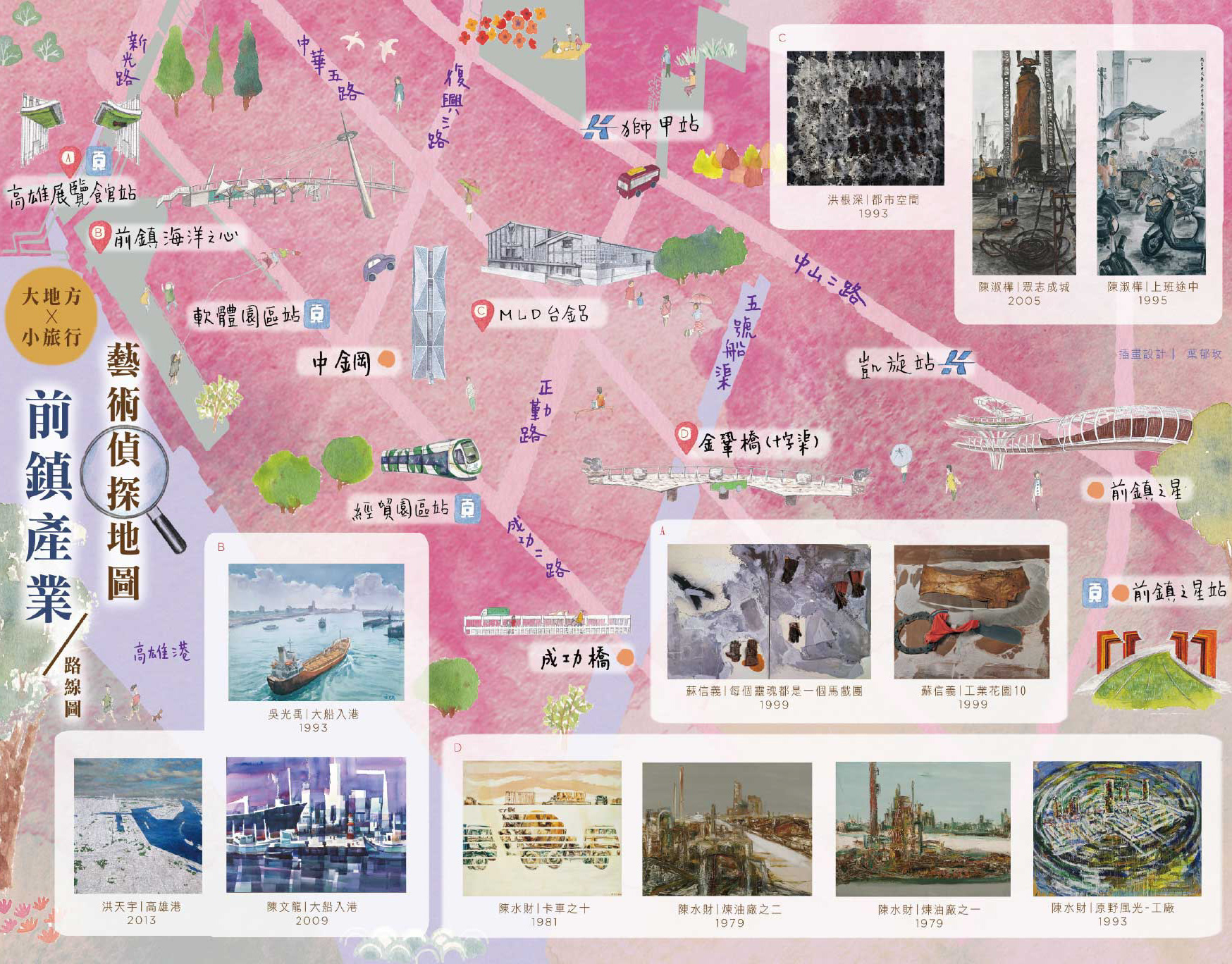This screenshot has height=964, width=1232.
Task: Open 陳水財 煉油廠之二 painting
Action: [727, 829]
